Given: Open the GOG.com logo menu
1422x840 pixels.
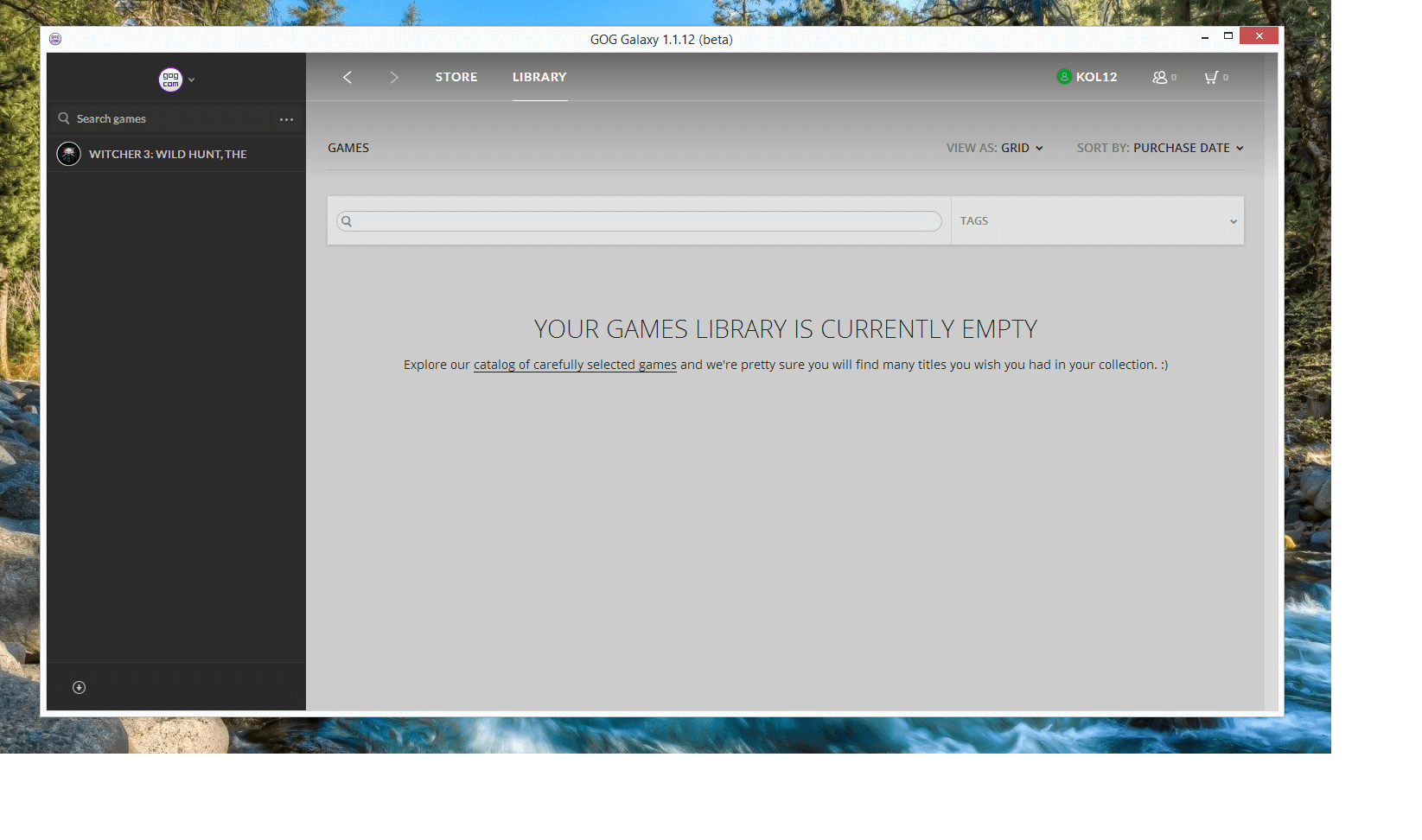Looking at the screenshot, I should pos(171,80).
